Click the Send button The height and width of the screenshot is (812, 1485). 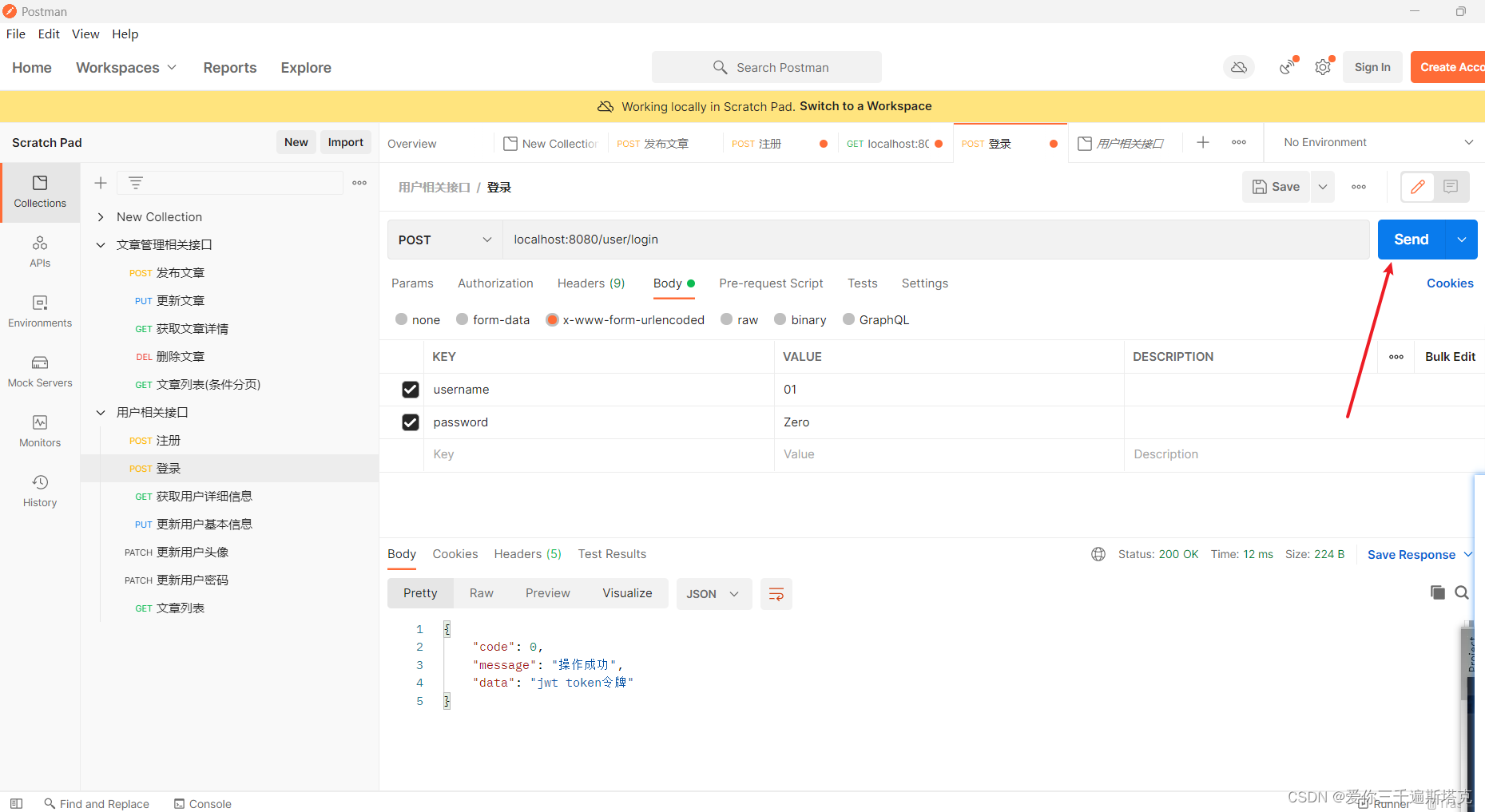[x=1410, y=239]
